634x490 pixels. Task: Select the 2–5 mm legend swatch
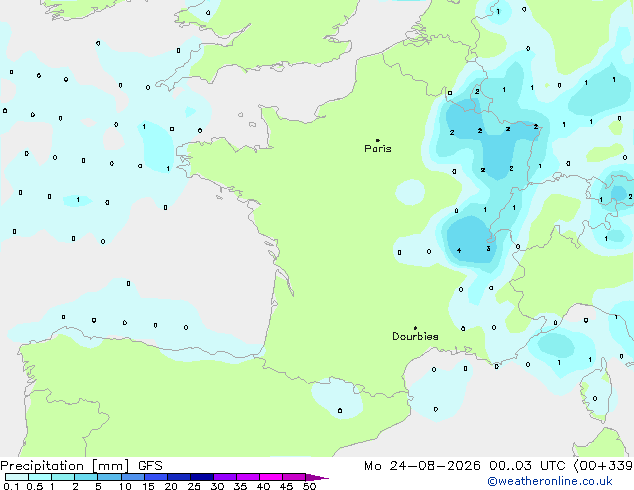(x=86, y=477)
